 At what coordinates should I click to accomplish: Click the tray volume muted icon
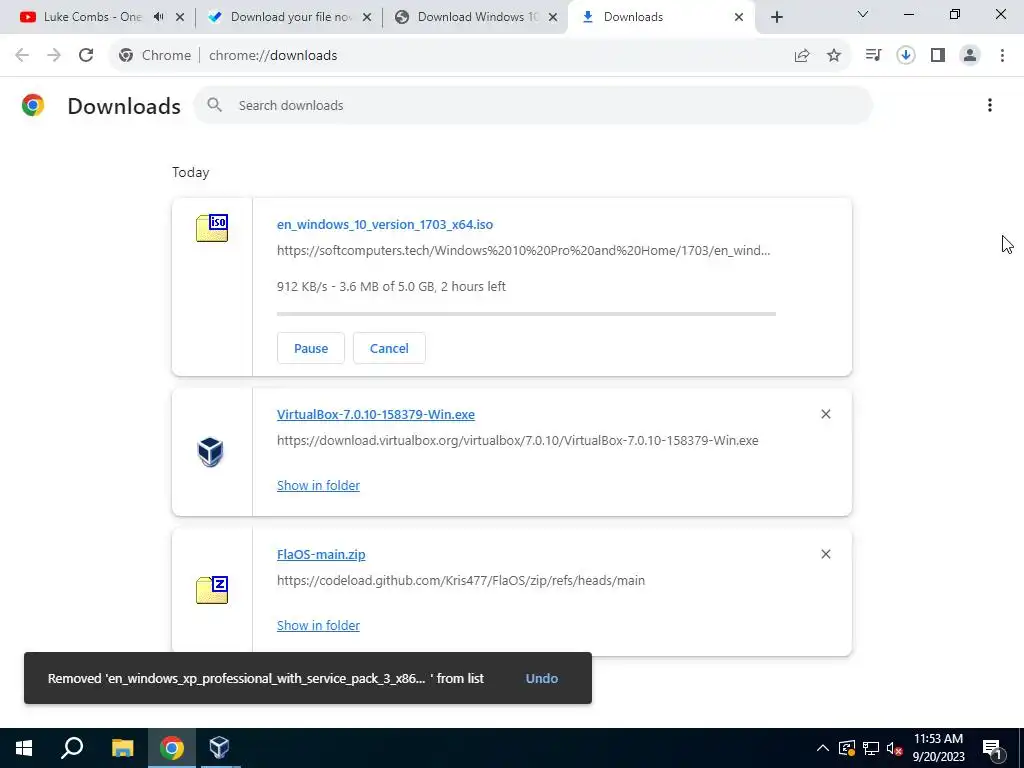point(894,748)
